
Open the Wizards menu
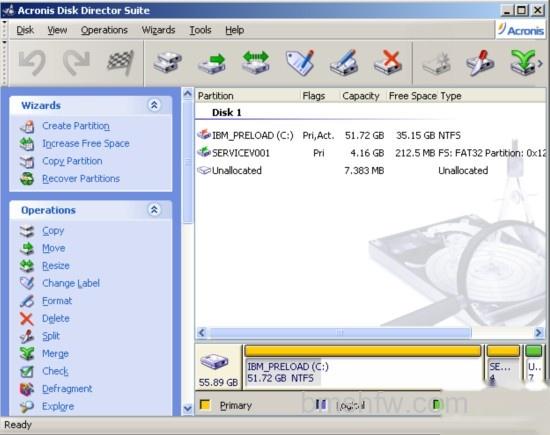pos(158,30)
